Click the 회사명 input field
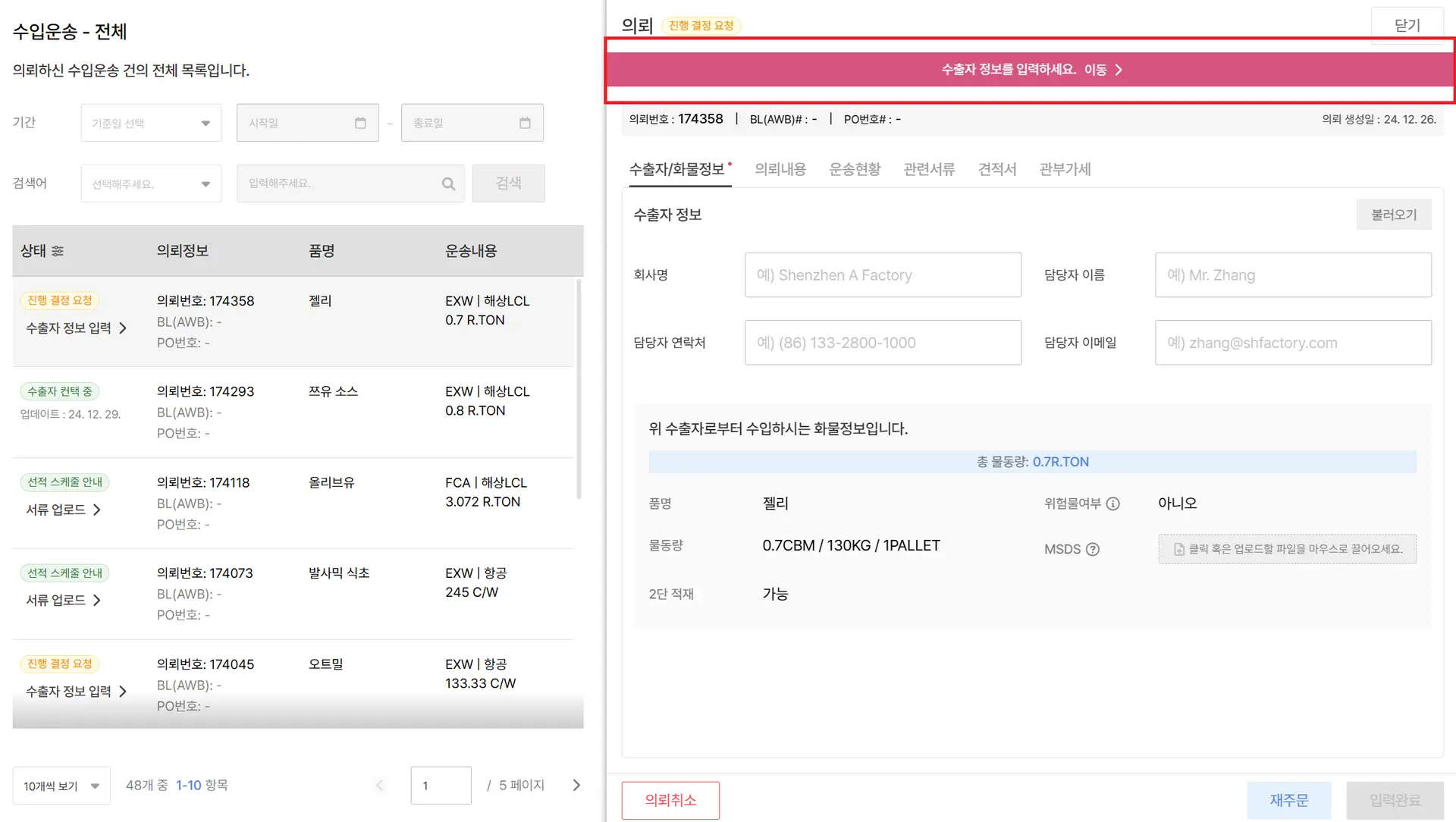 coord(883,275)
